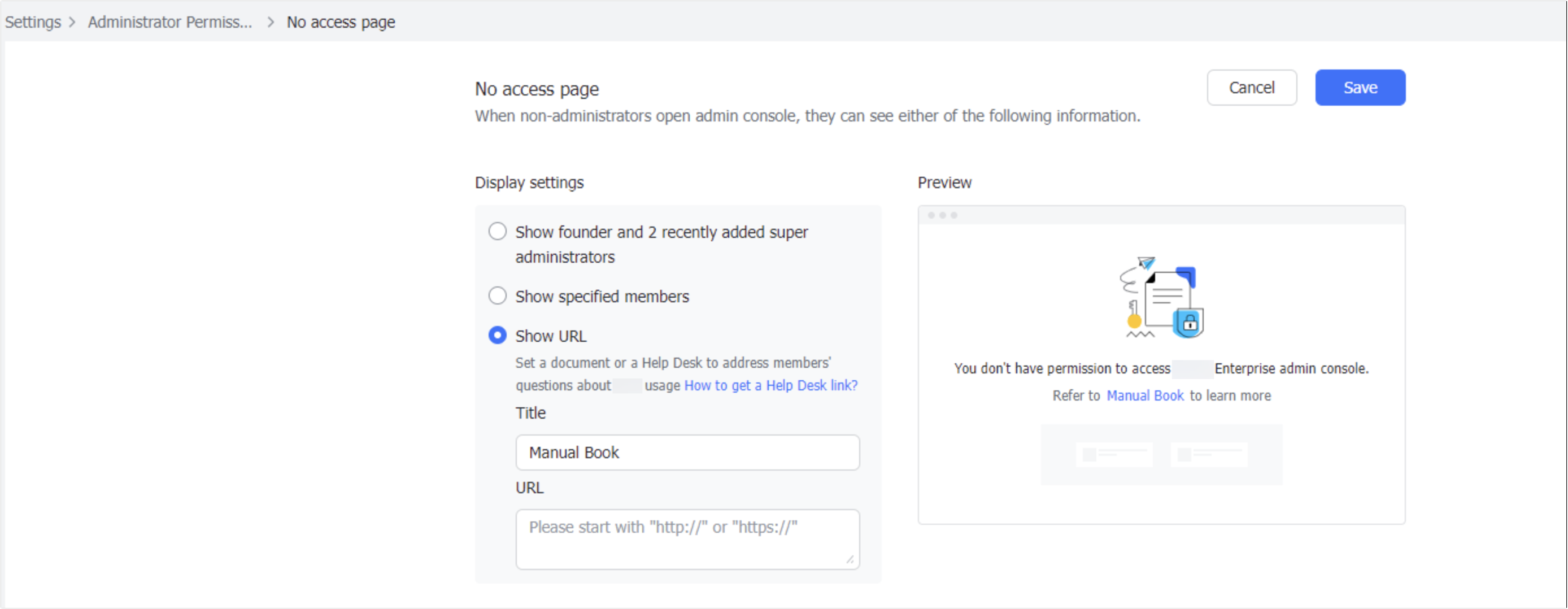Image resolution: width=1568 pixels, height=609 pixels.
Task: Click the document icon in preview illustration
Action: point(1168,298)
